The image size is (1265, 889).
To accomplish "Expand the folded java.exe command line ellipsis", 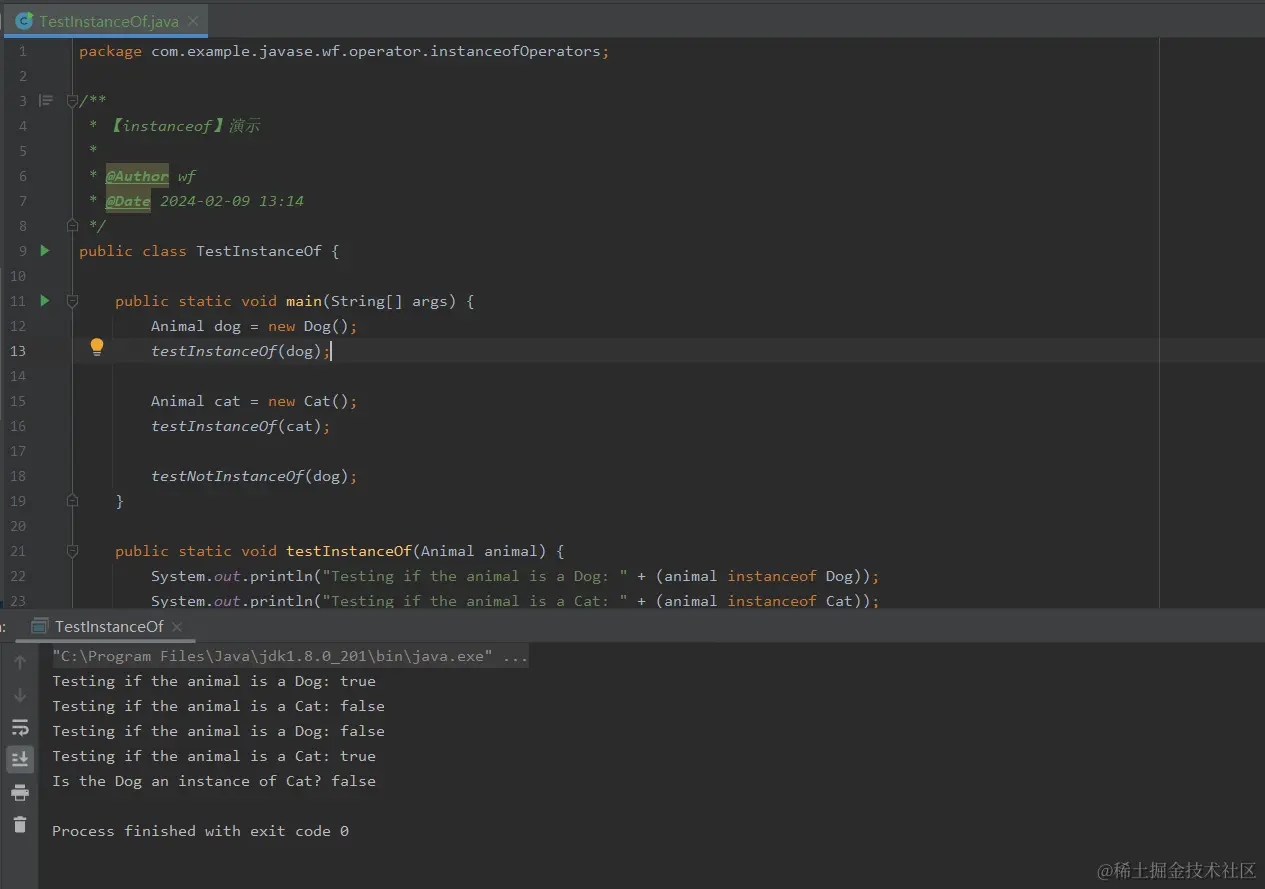I will pos(515,656).
